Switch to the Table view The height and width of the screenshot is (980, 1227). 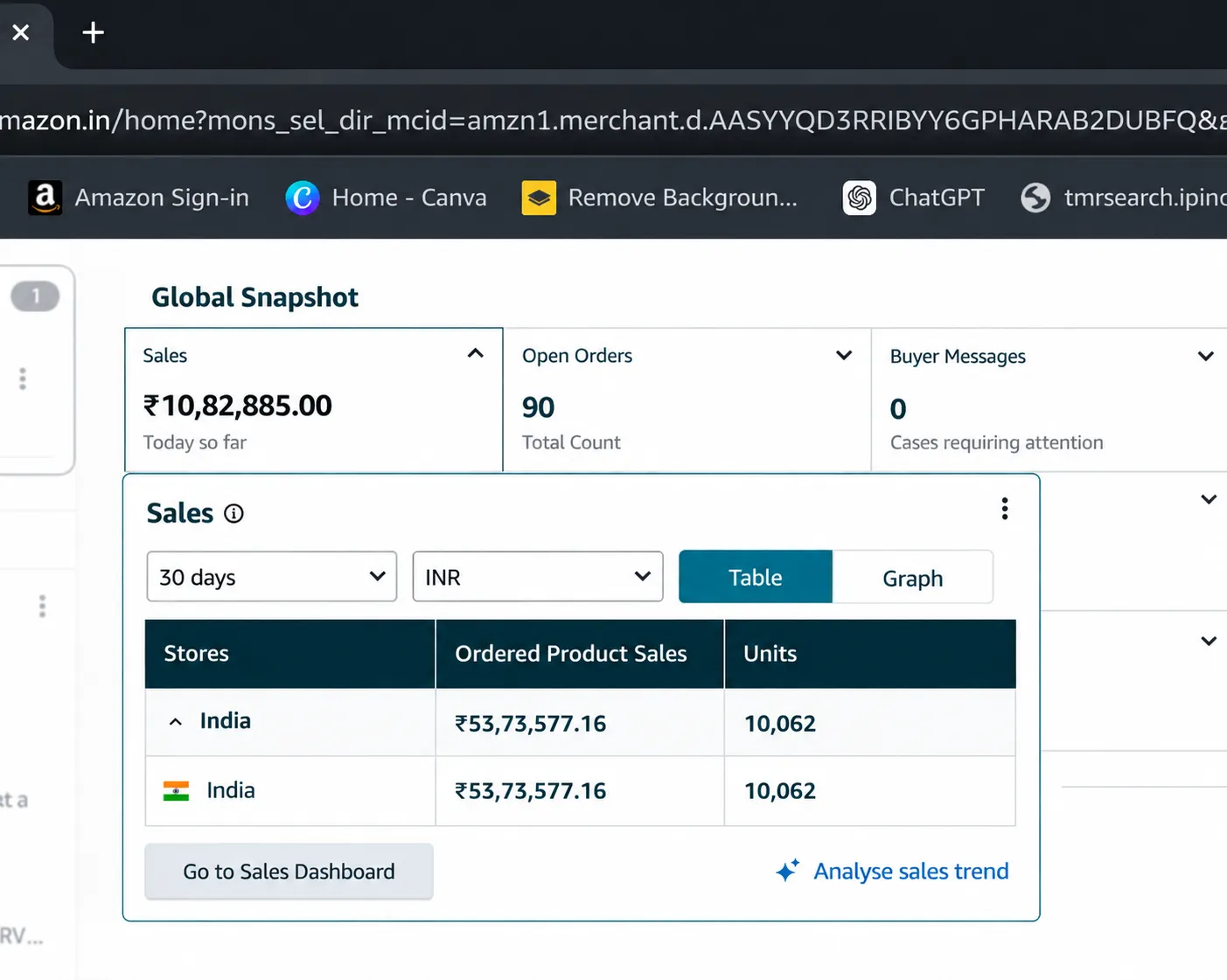(x=756, y=577)
